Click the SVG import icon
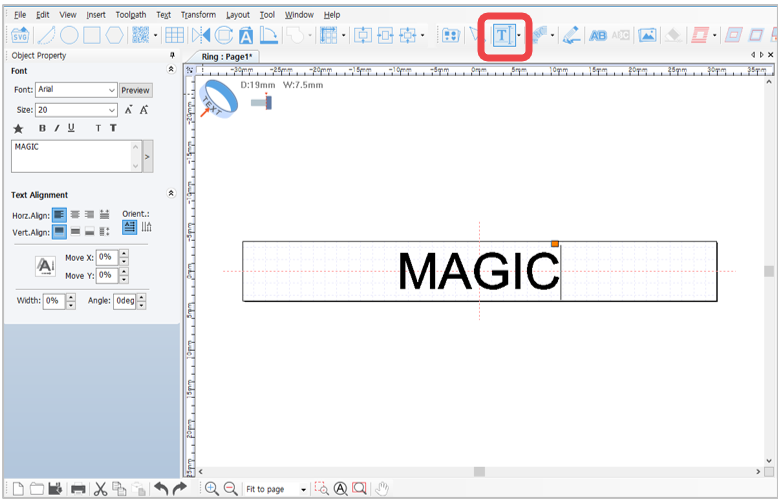Image resolution: width=778 pixels, height=501 pixels. (x=20, y=35)
